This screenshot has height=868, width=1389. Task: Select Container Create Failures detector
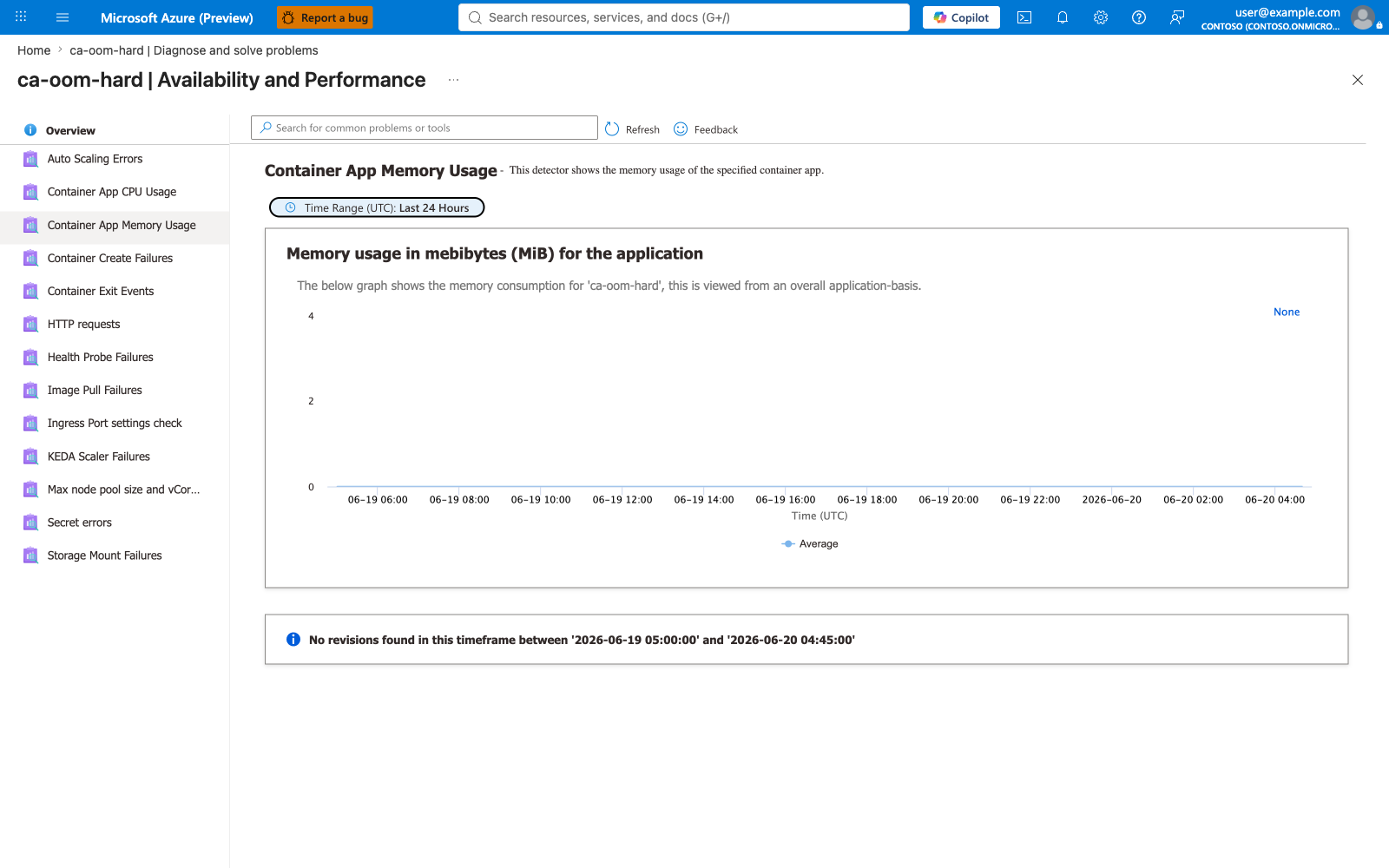115,258
